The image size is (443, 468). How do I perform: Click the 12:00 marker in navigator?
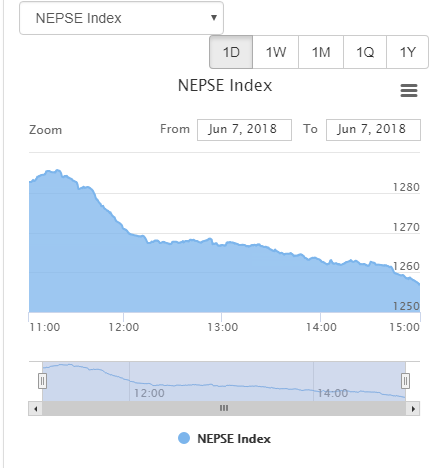coord(149,393)
